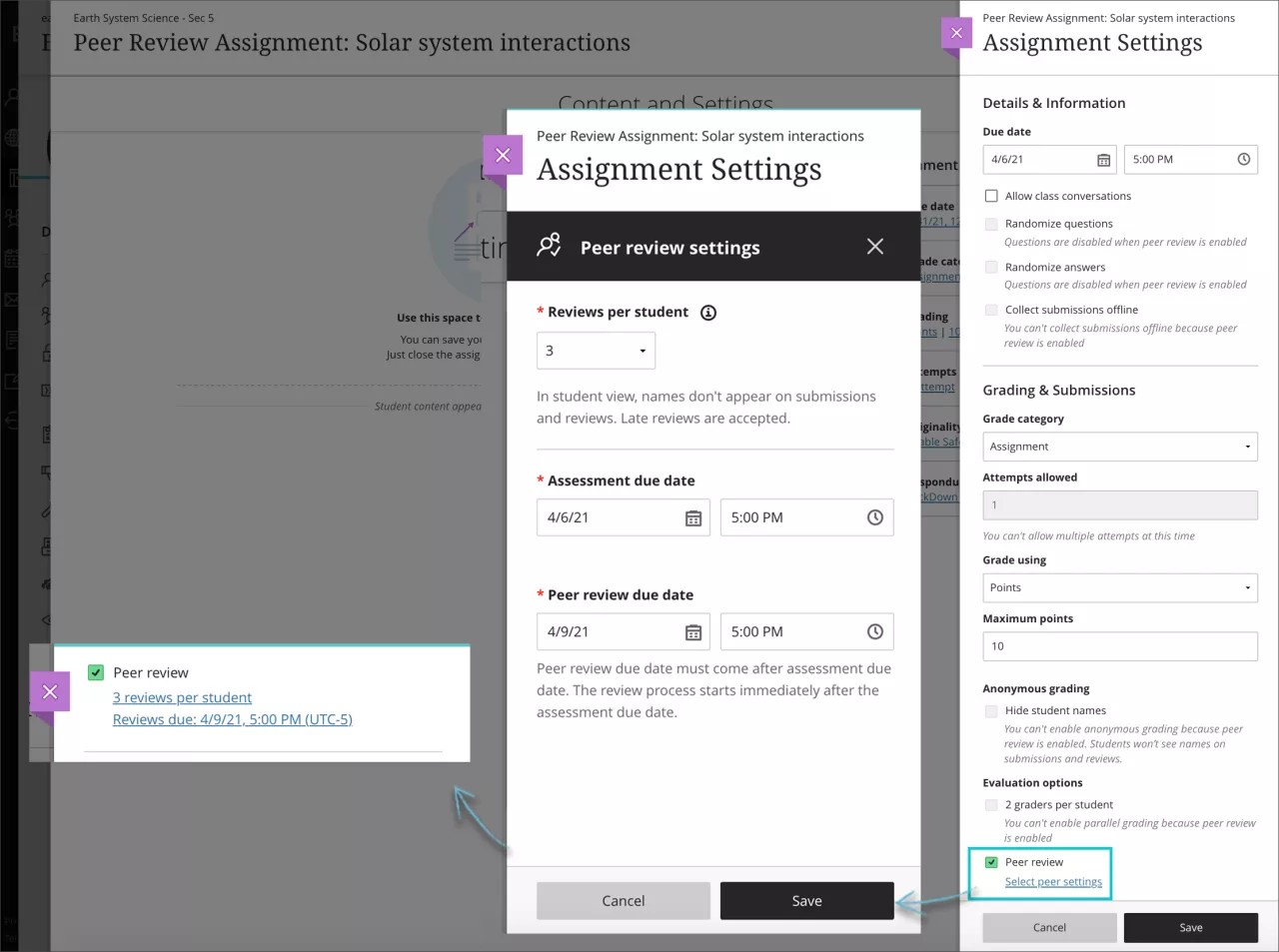The image size is (1279, 952).
Task: Click the peer review icon in the dark header
Action: click(549, 247)
